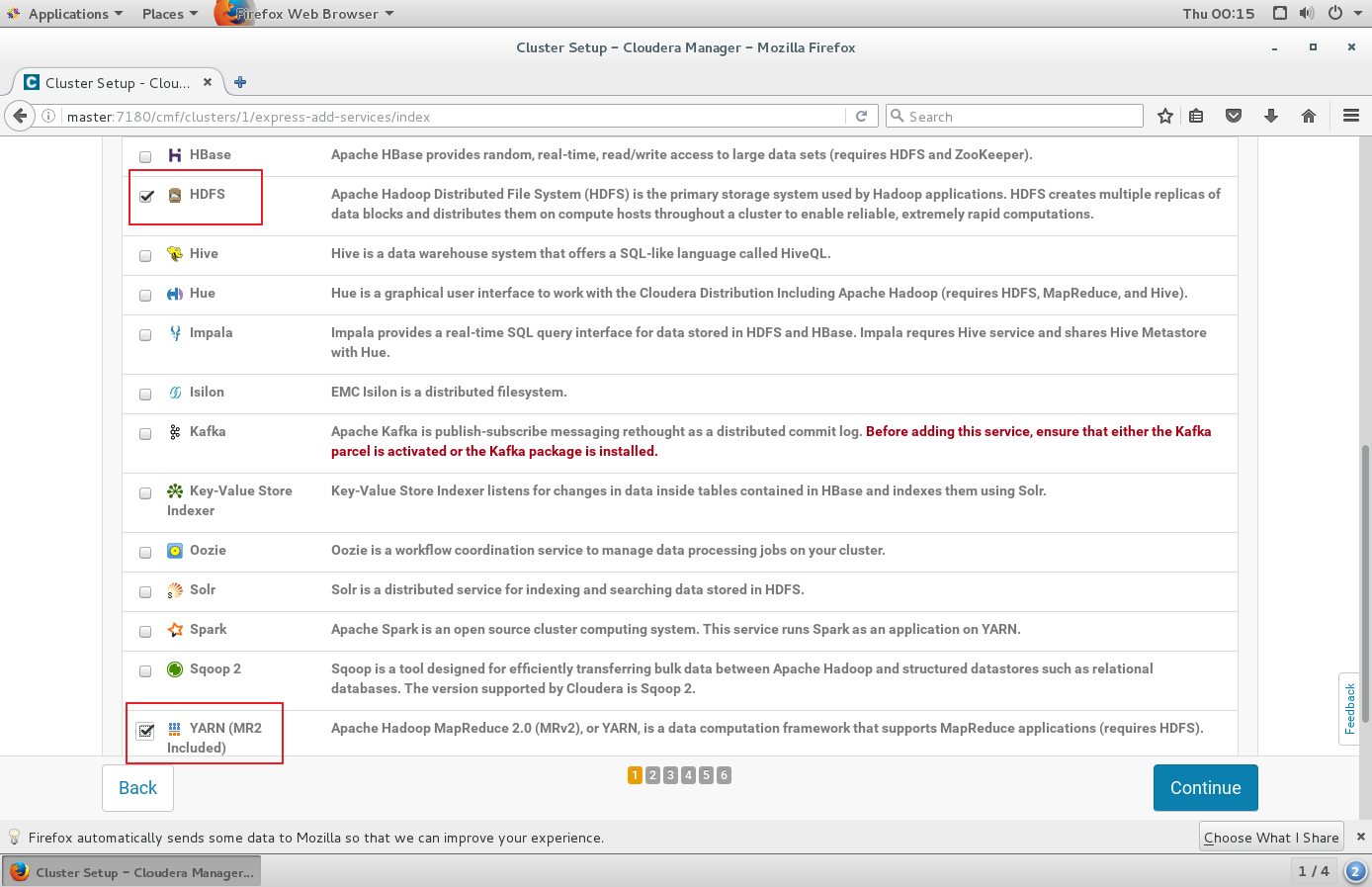Uncheck the YARN (MR2 Included) checkbox
This screenshot has width=1372, height=887.
pyautogui.click(x=146, y=730)
